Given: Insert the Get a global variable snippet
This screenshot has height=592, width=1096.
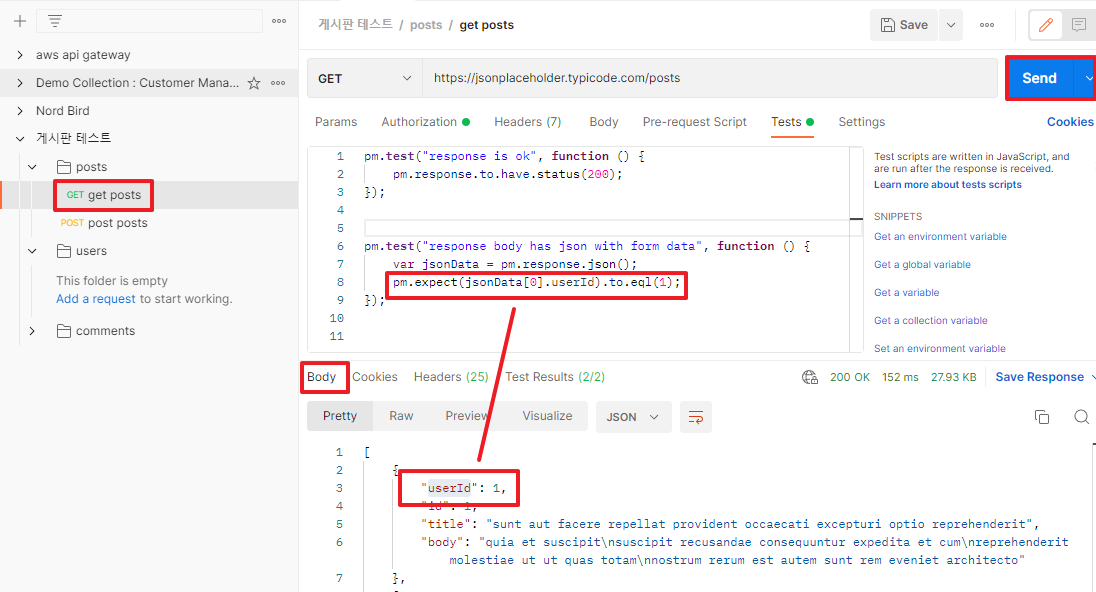Looking at the screenshot, I should (x=922, y=265).
